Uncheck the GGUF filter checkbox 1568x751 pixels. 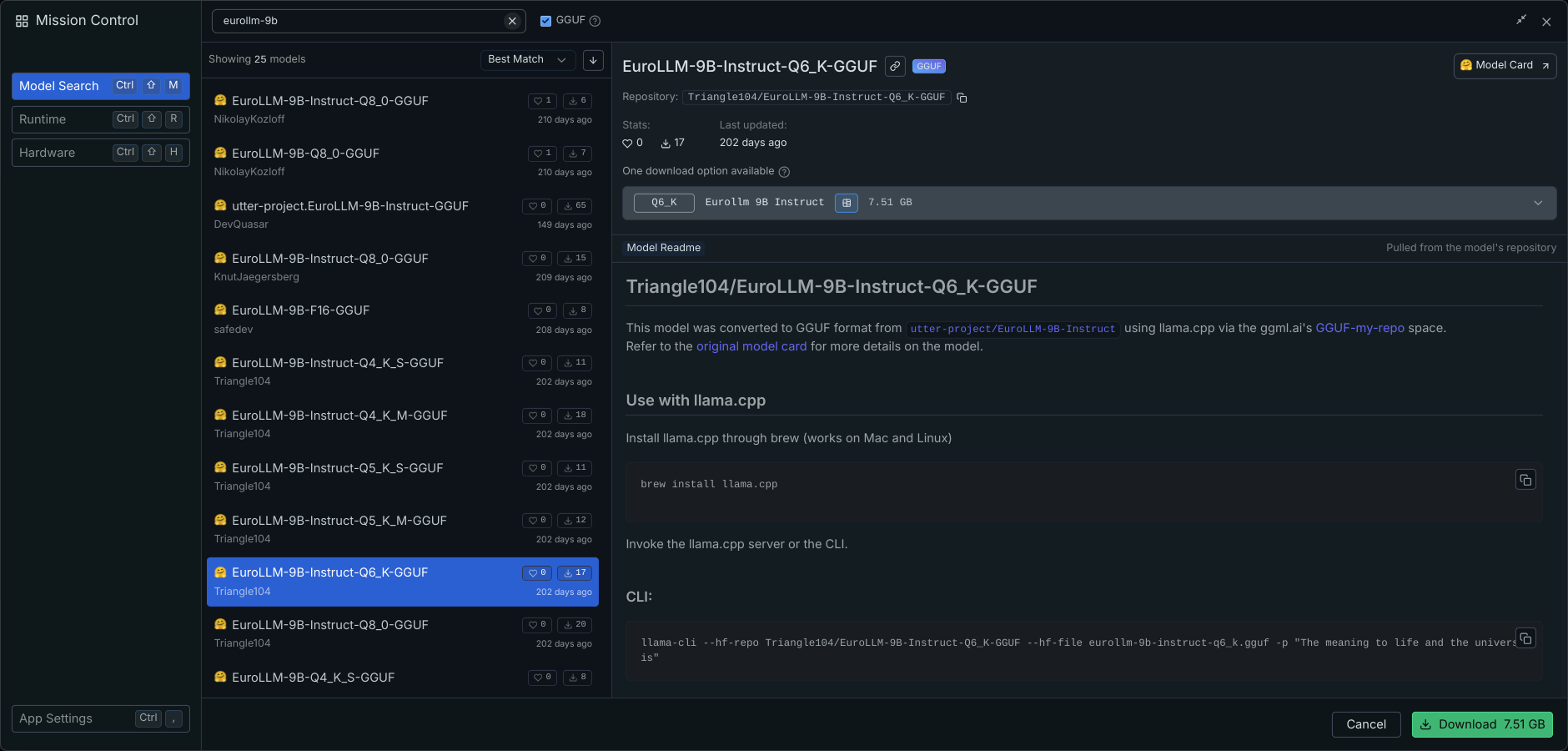tap(545, 21)
